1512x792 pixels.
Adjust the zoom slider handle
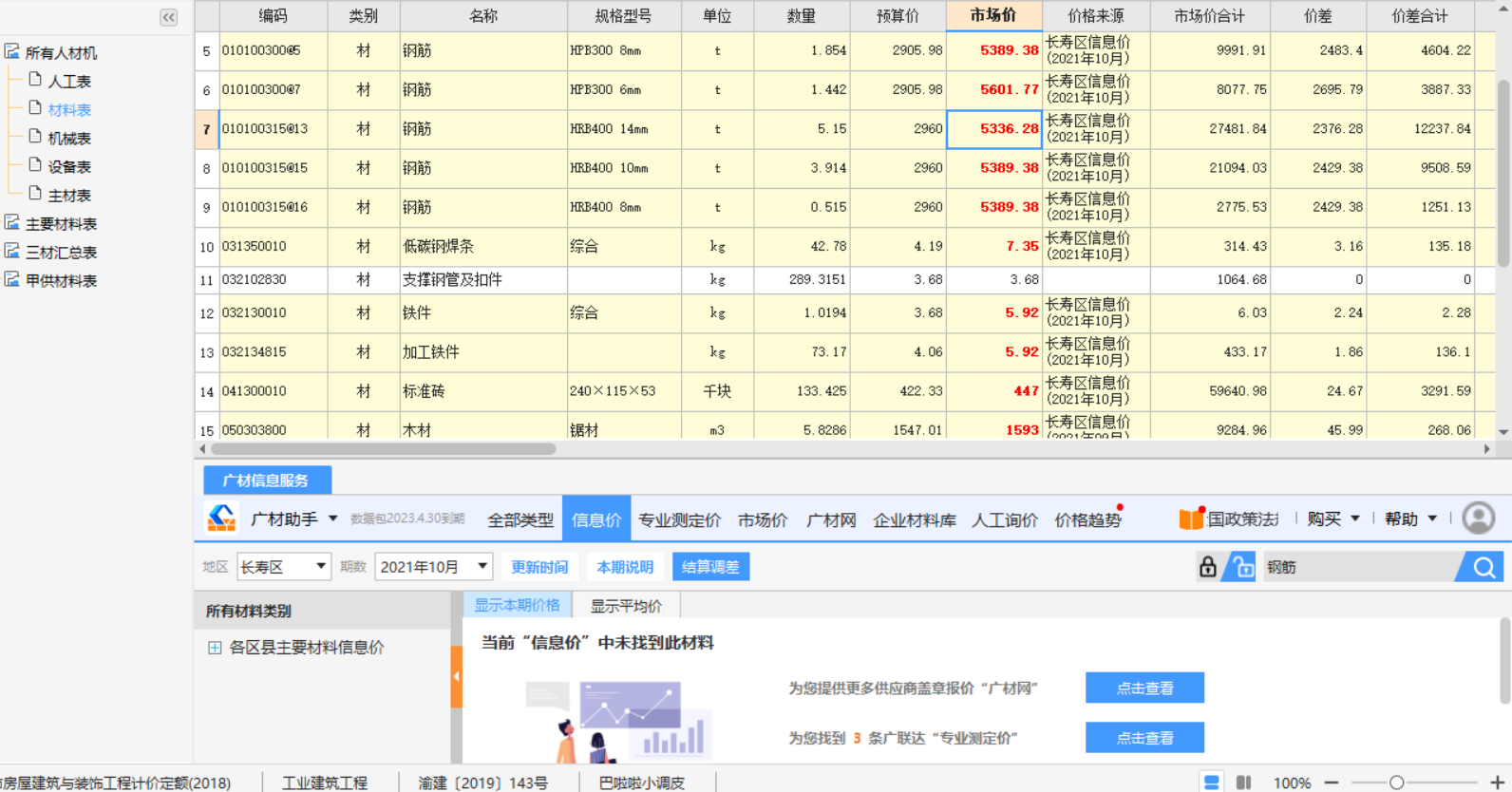point(1396,783)
